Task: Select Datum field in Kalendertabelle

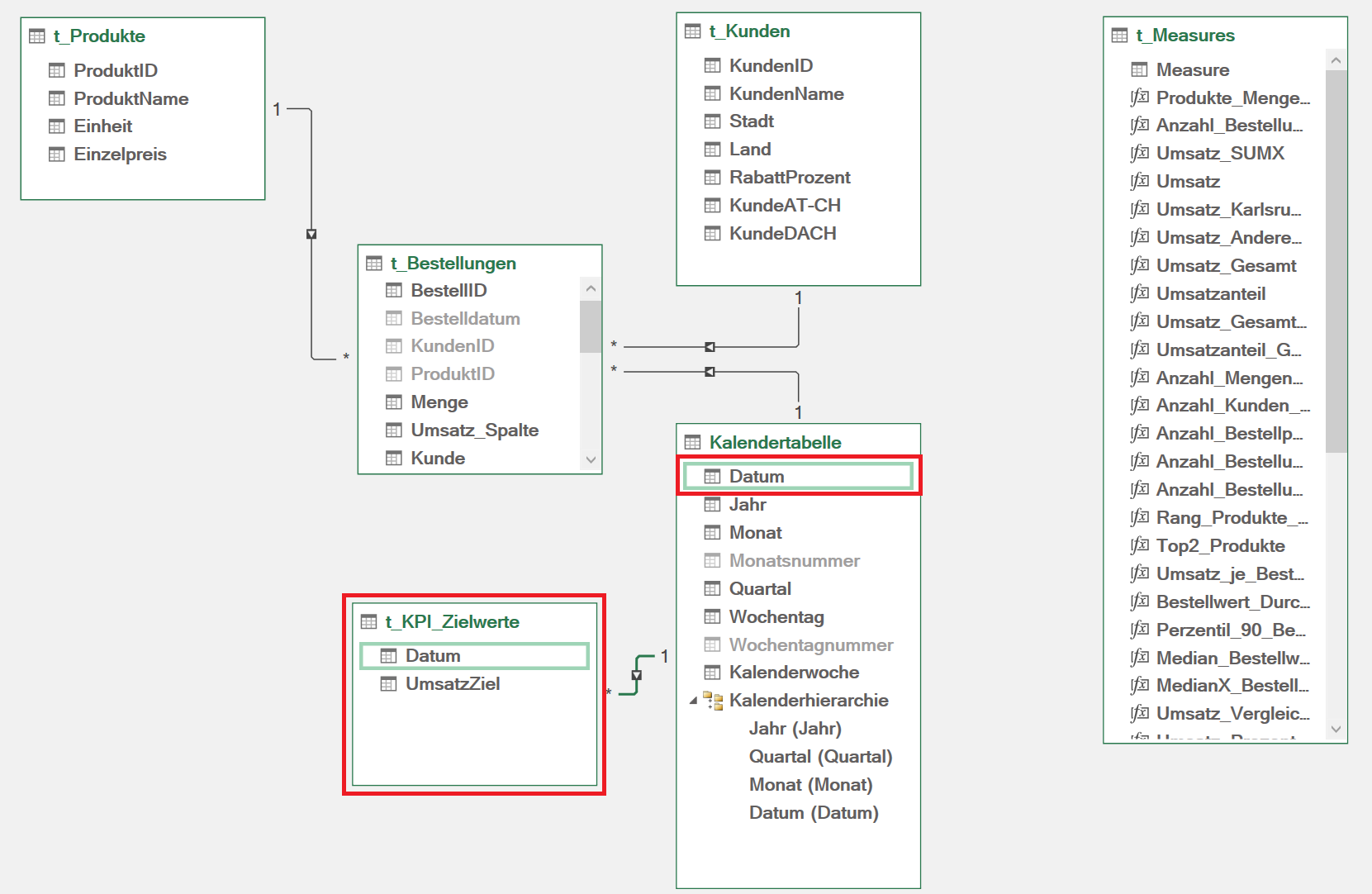Action: tap(756, 477)
